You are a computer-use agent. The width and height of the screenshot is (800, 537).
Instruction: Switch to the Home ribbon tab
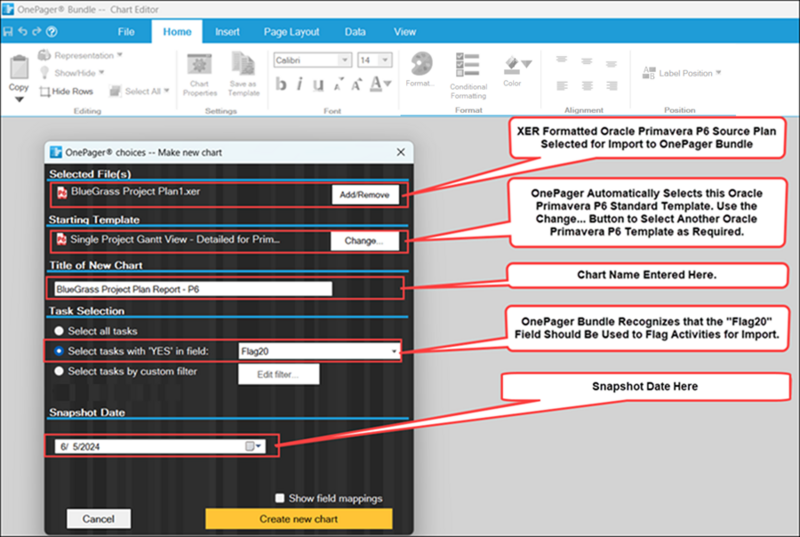[177, 32]
